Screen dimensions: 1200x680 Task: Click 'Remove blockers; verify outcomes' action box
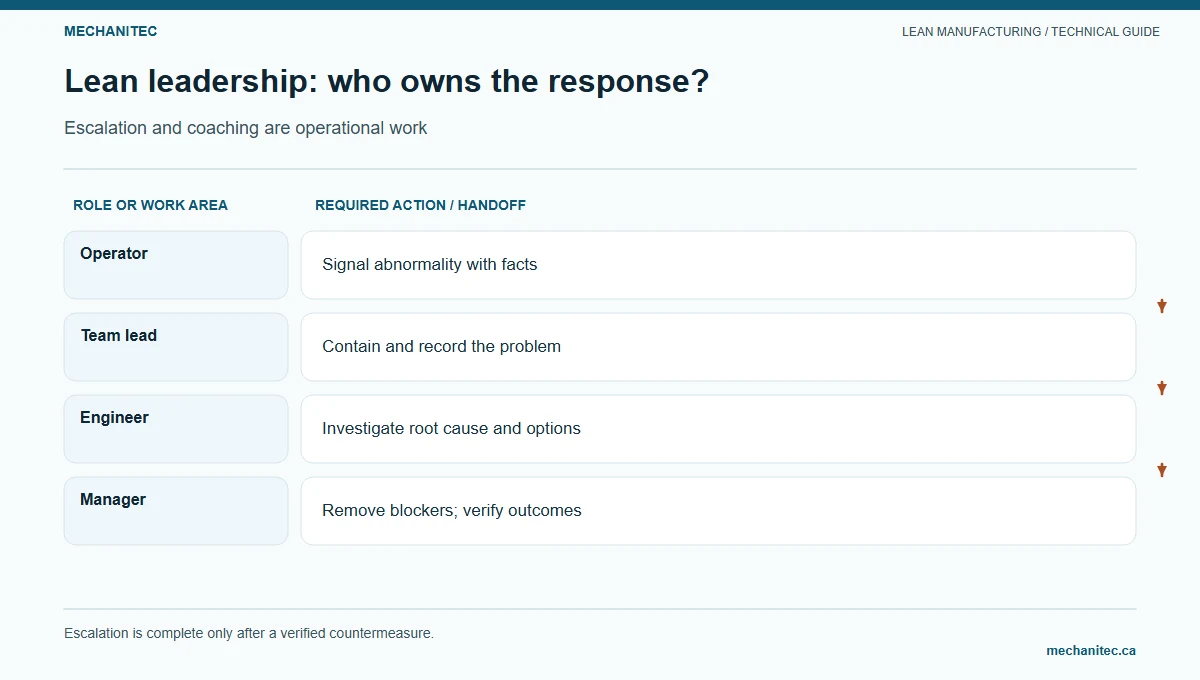(x=718, y=511)
